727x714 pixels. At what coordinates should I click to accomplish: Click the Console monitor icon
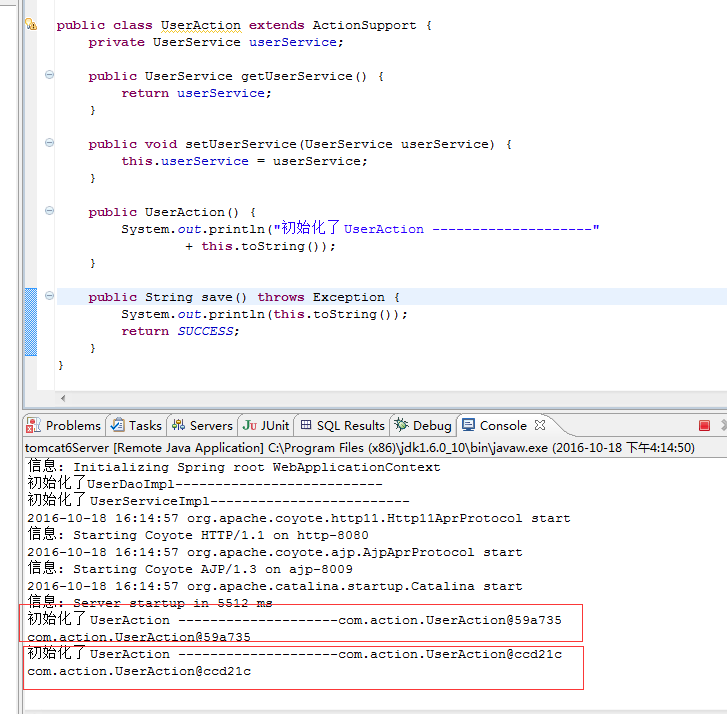pyautogui.click(x=468, y=425)
